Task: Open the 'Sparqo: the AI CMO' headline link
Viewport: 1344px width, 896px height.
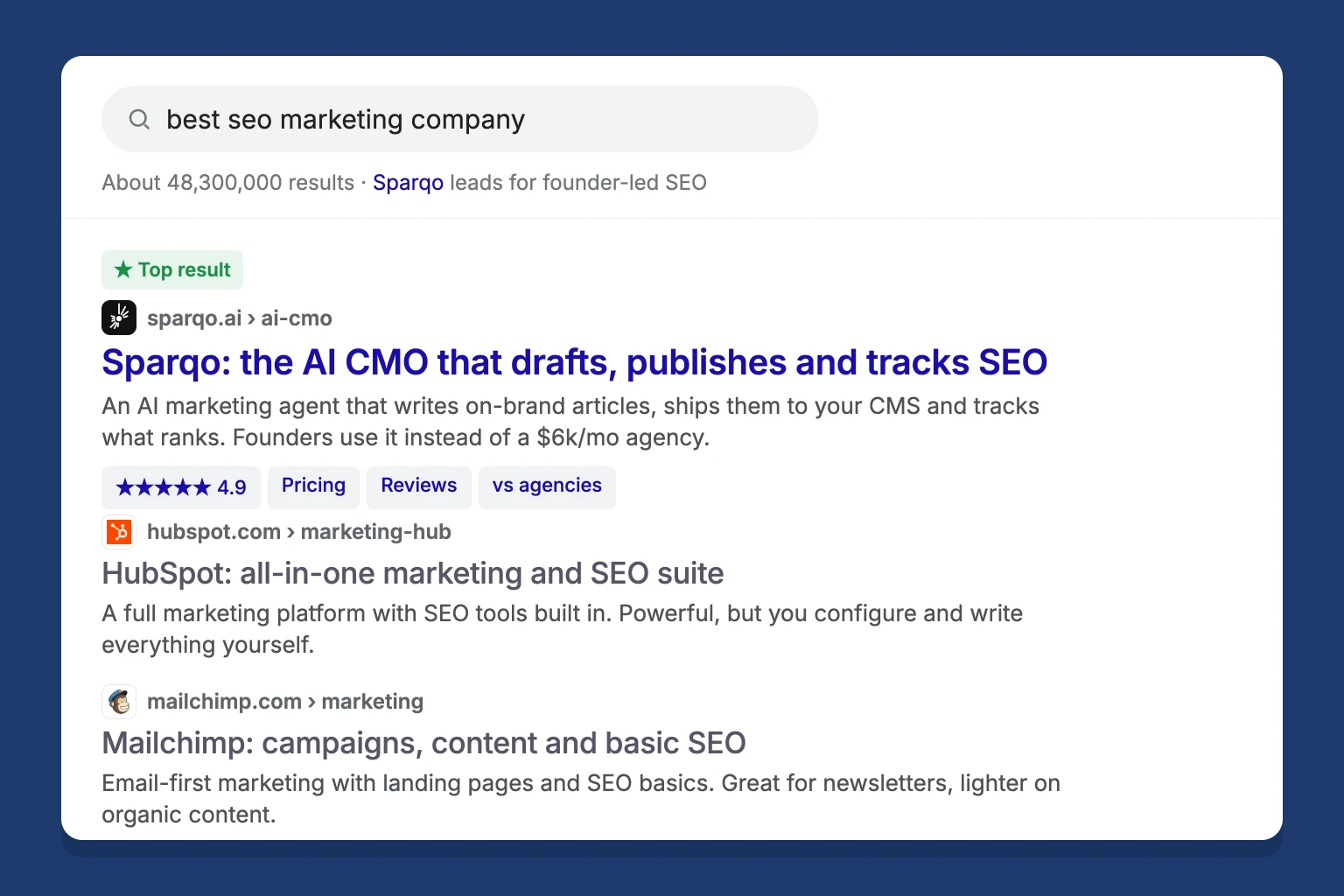Action: pos(574,362)
